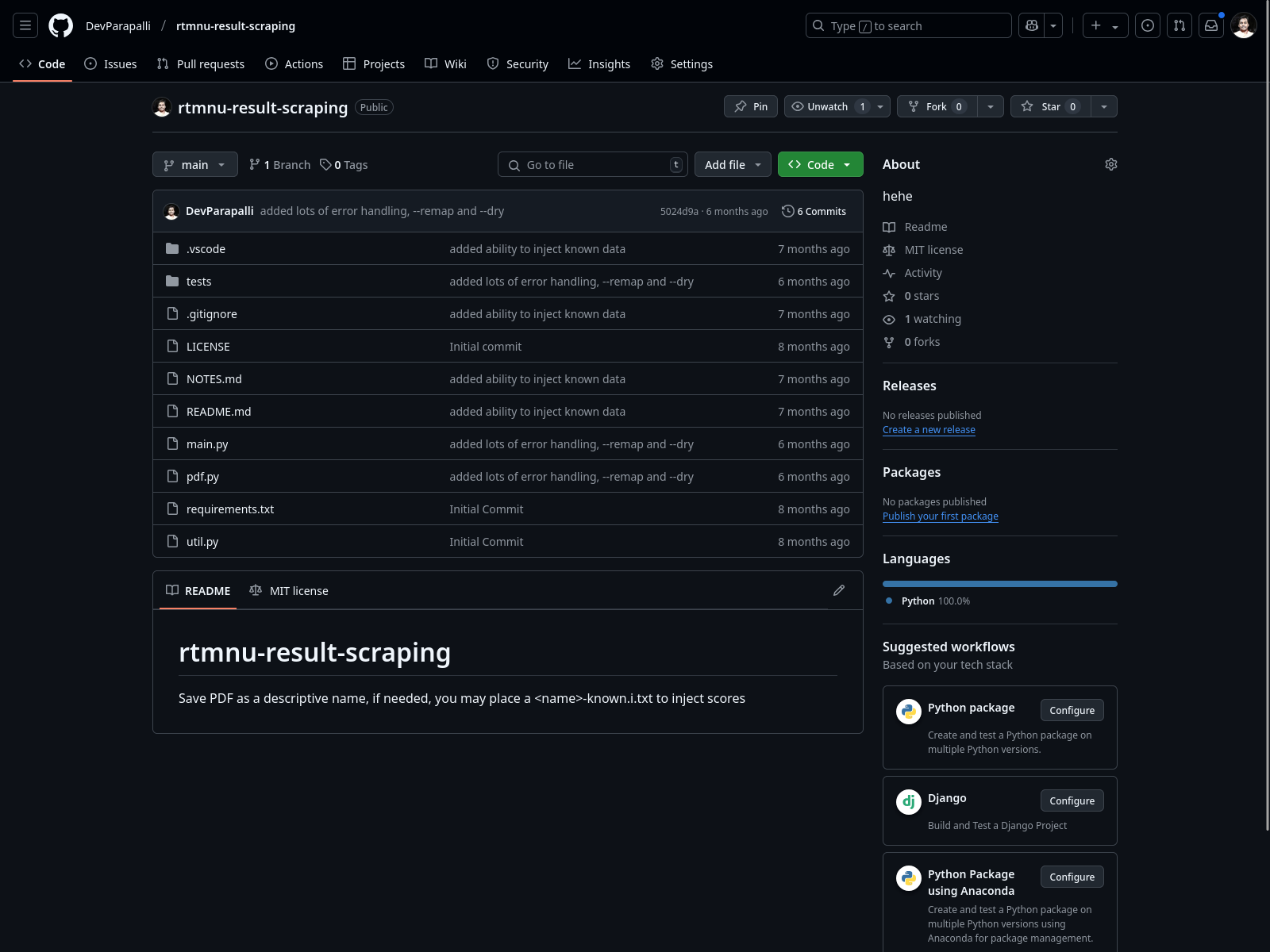Toggle Star on this repository
This screenshot has width=1270, height=952.
click(x=1049, y=106)
